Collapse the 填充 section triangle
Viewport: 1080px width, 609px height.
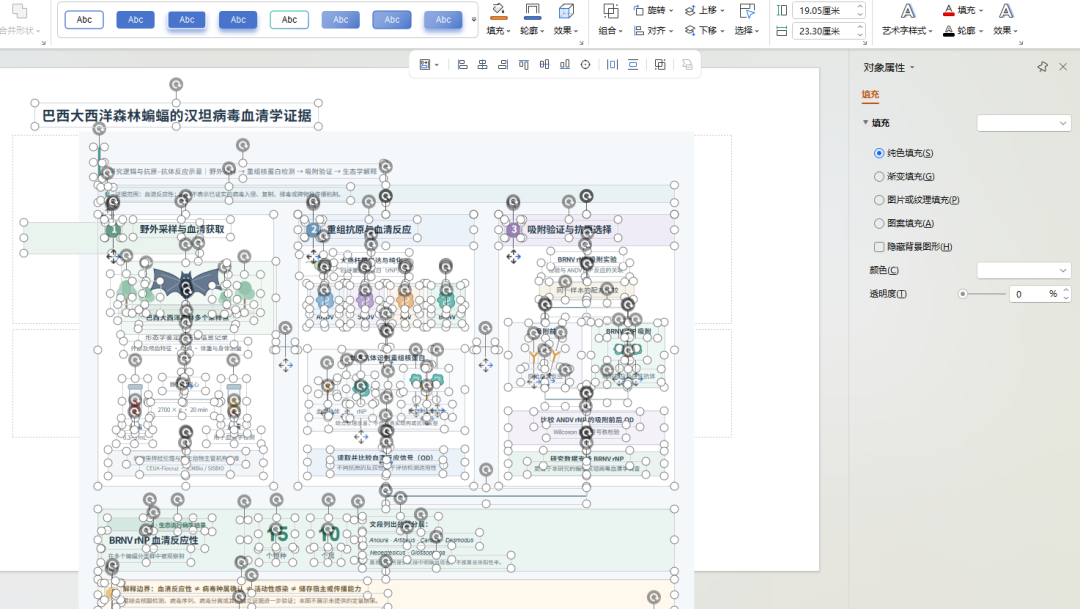(866, 123)
